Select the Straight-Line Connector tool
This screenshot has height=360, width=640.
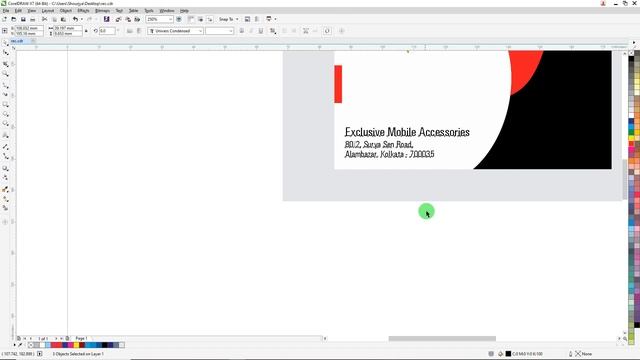pos(5,156)
